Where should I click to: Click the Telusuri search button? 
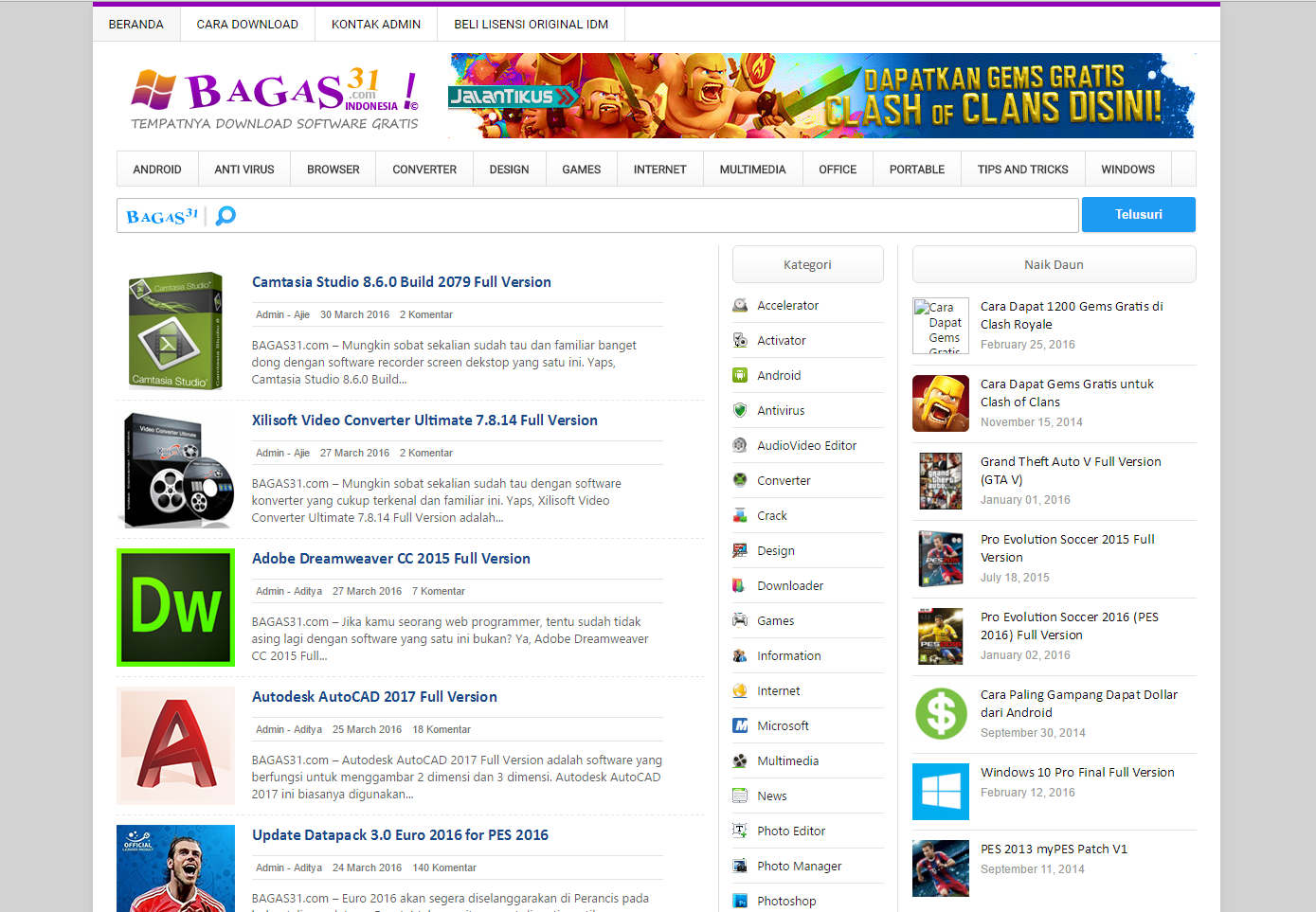click(1139, 215)
